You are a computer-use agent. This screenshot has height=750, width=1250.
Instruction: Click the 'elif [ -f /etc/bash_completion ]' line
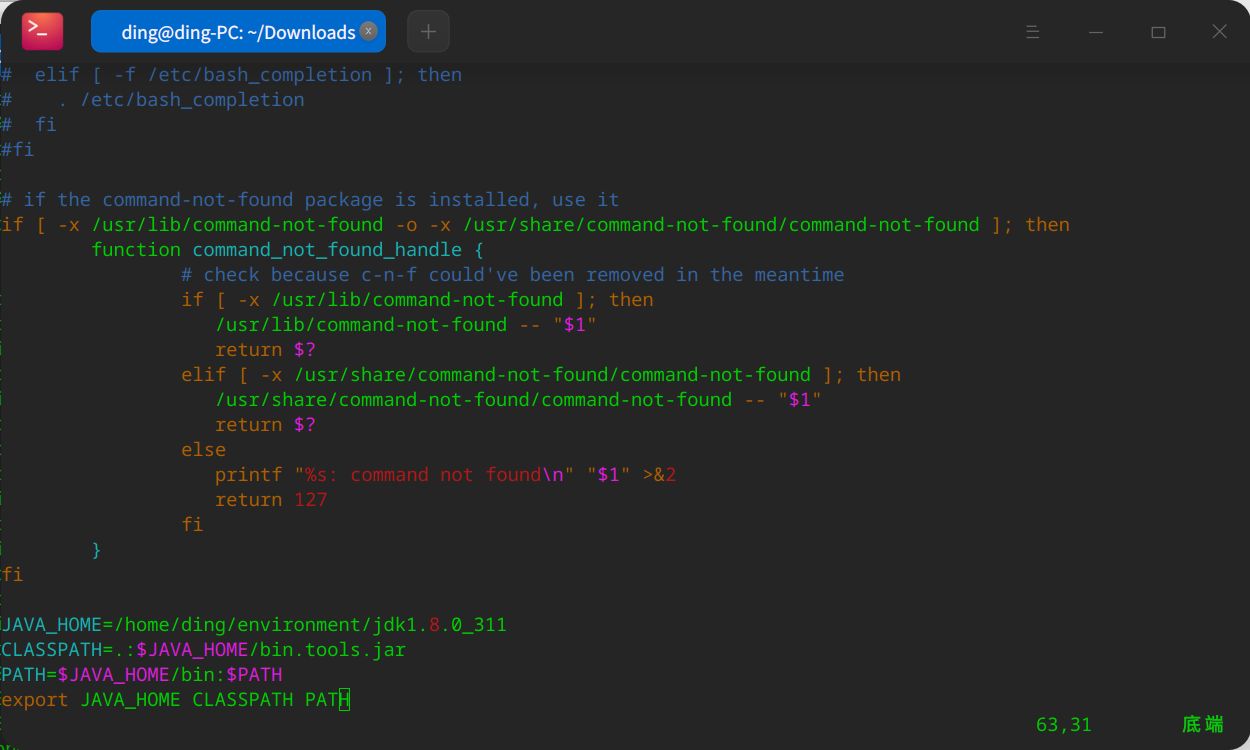(231, 75)
